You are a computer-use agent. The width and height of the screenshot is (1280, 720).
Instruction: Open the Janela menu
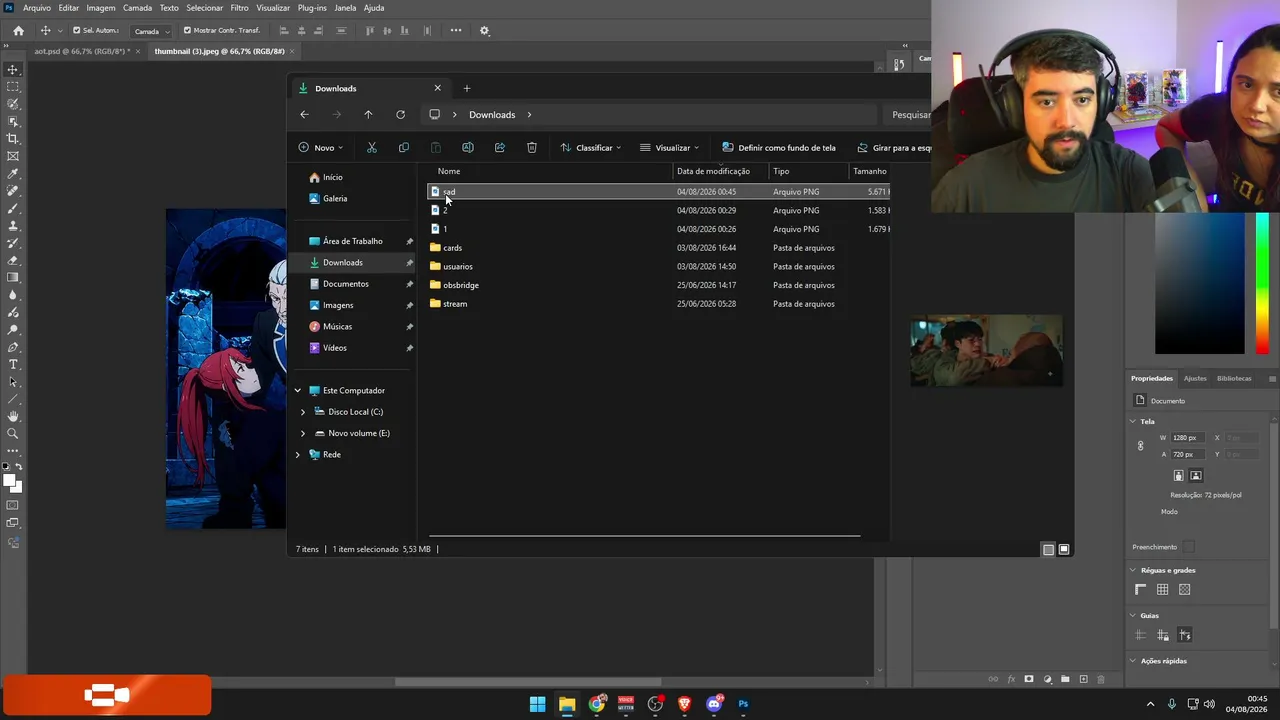coord(345,8)
